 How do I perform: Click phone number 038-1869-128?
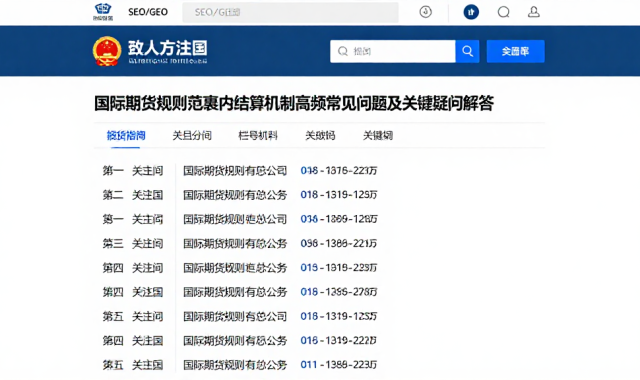point(339,219)
